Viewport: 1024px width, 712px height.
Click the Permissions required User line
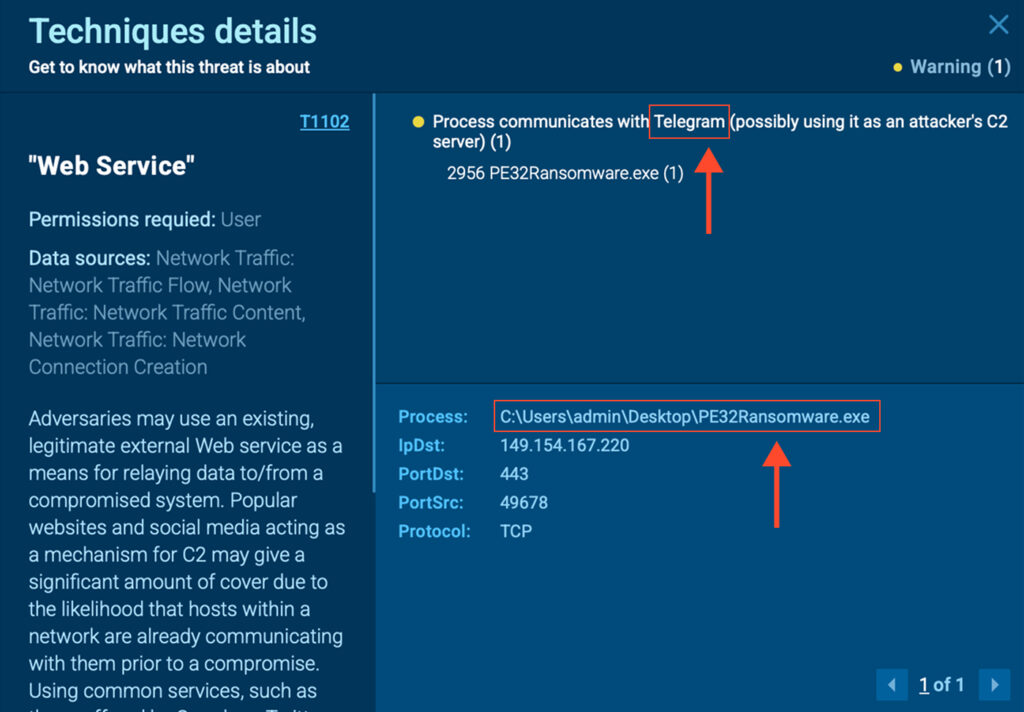pyautogui.click(x=145, y=219)
